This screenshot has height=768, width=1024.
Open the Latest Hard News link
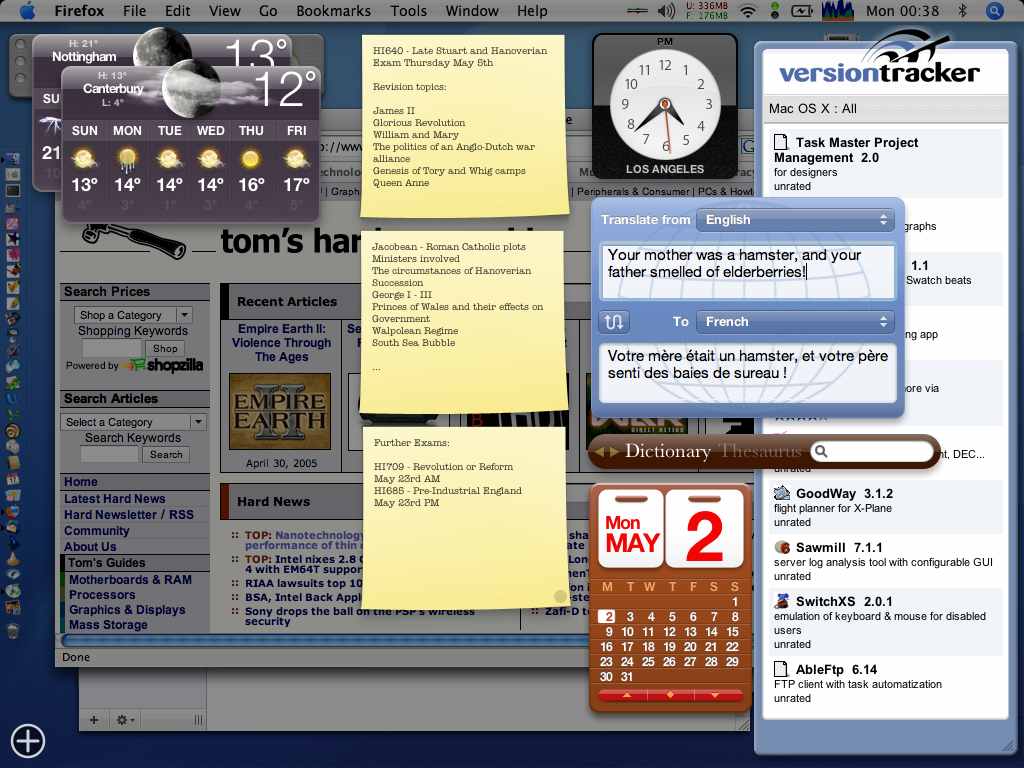114,498
